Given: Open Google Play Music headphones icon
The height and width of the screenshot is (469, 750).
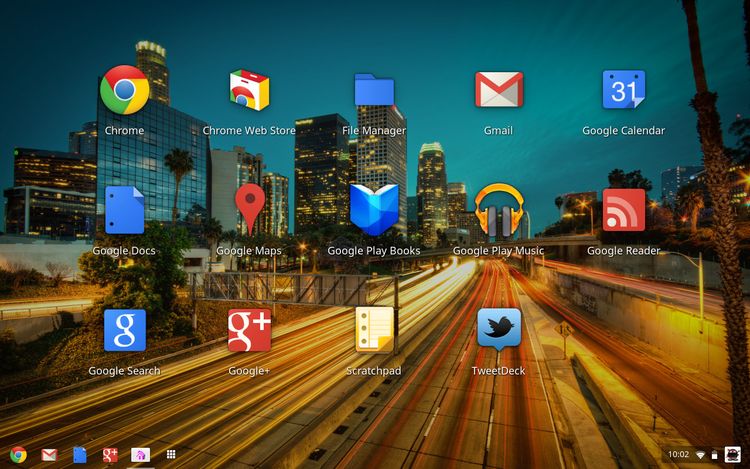Looking at the screenshot, I should pyautogui.click(x=498, y=210).
